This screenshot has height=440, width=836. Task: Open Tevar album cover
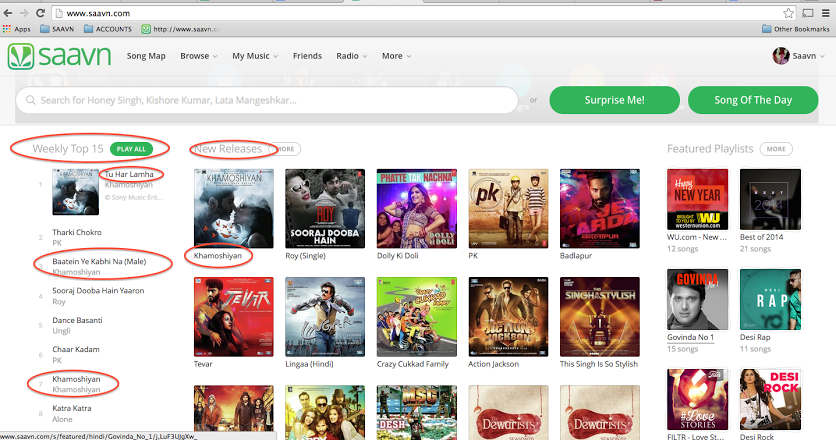[x=234, y=317]
